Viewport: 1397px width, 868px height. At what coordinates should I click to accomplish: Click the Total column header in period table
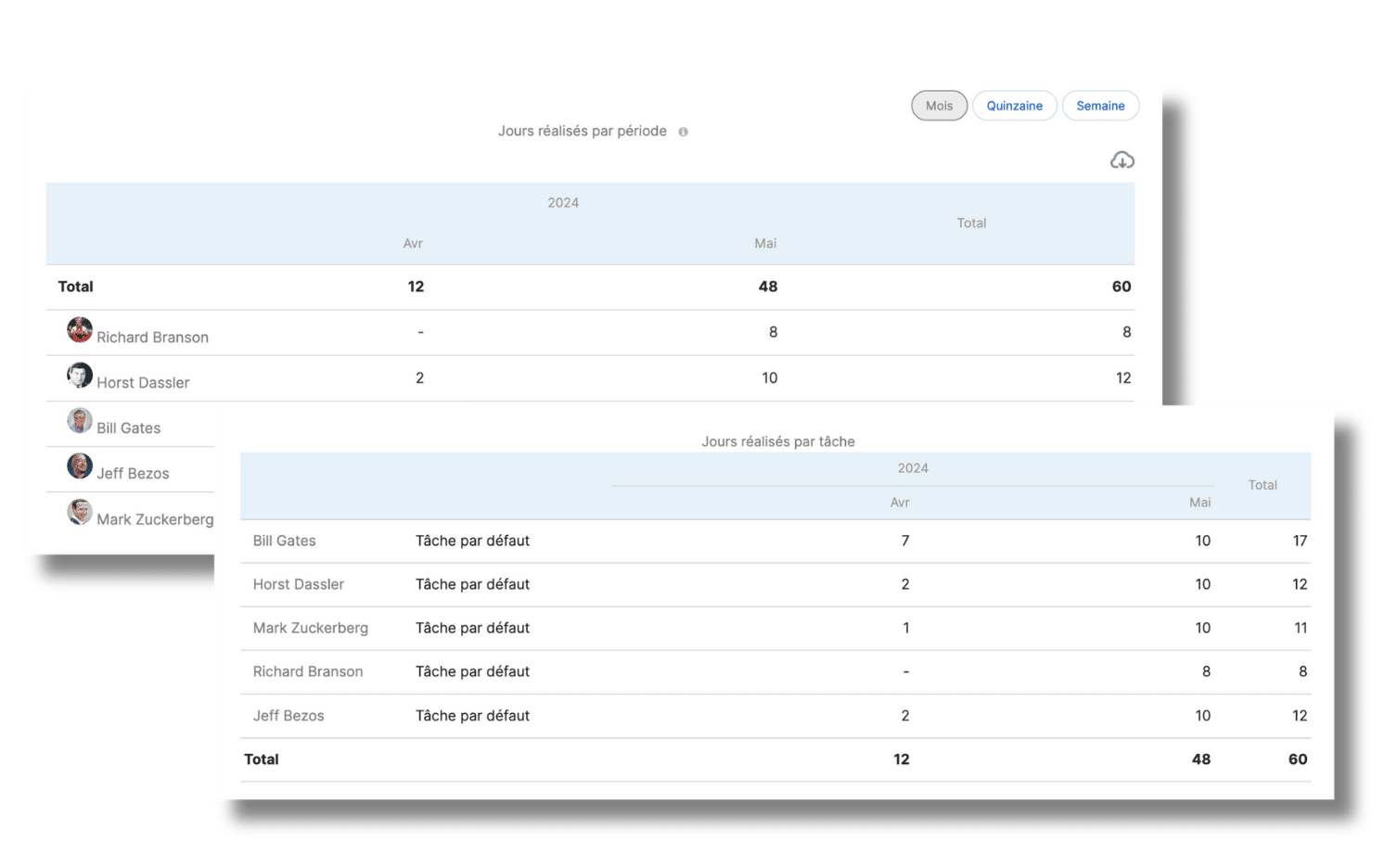(x=971, y=223)
